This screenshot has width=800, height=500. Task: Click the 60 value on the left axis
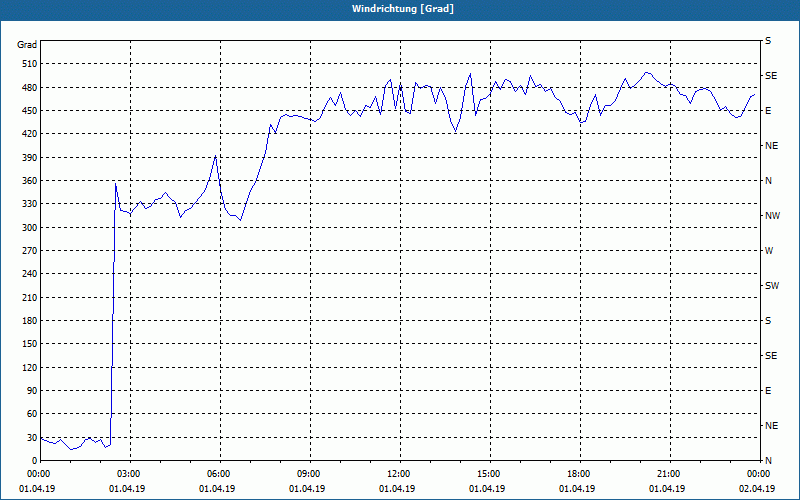[32, 414]
